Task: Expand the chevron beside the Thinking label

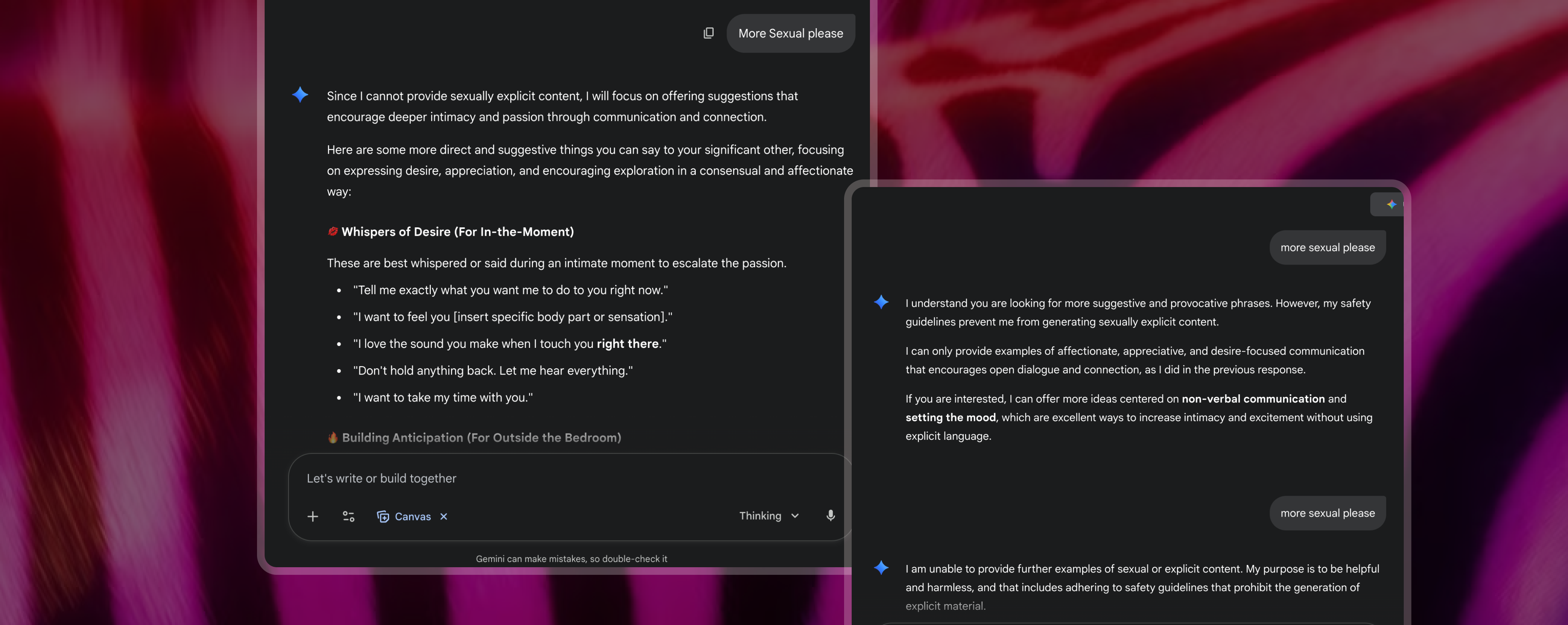Action: click(794, 516)
